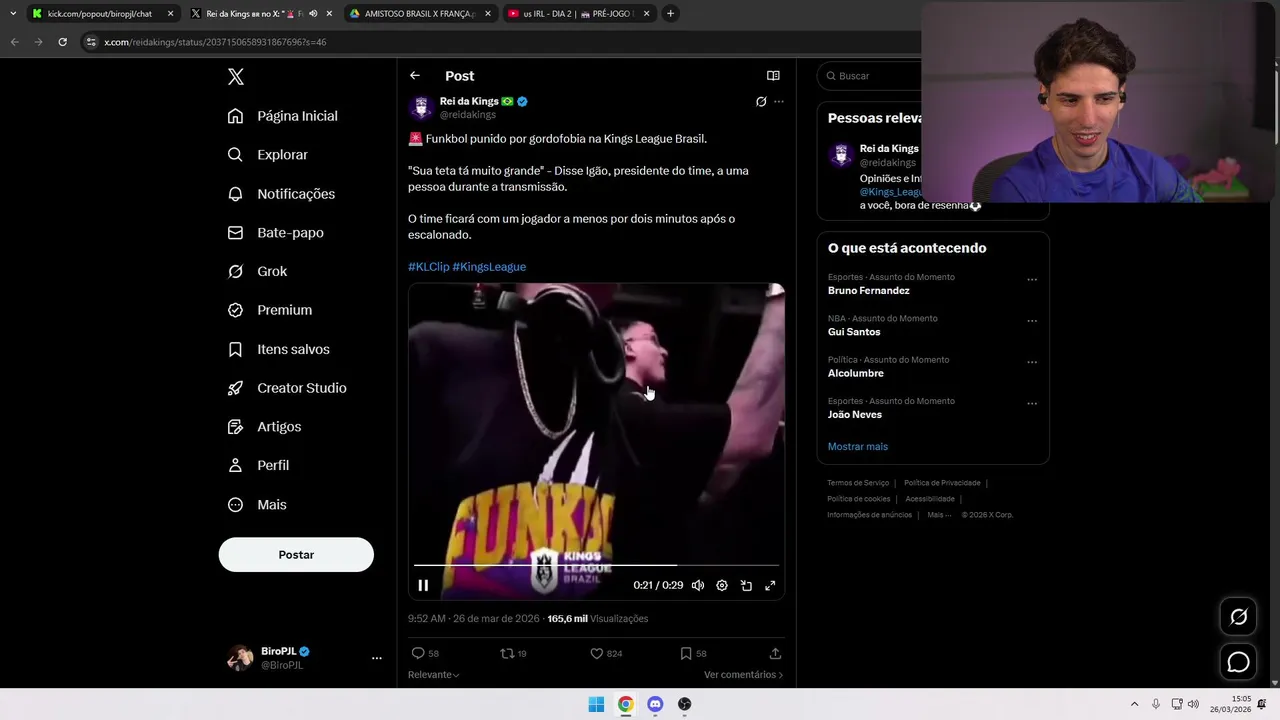Open the Bruno Fernandez trend

click(x=869, y=291)
